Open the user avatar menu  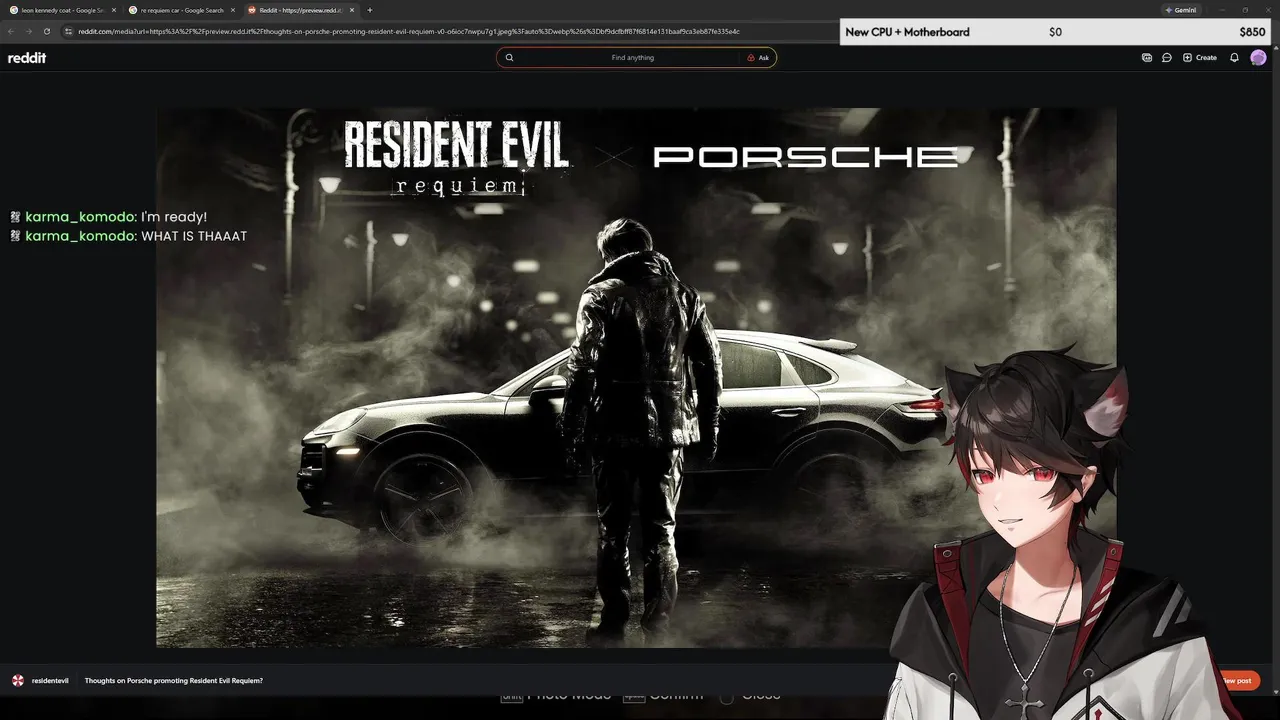(x=1258, y=58)
